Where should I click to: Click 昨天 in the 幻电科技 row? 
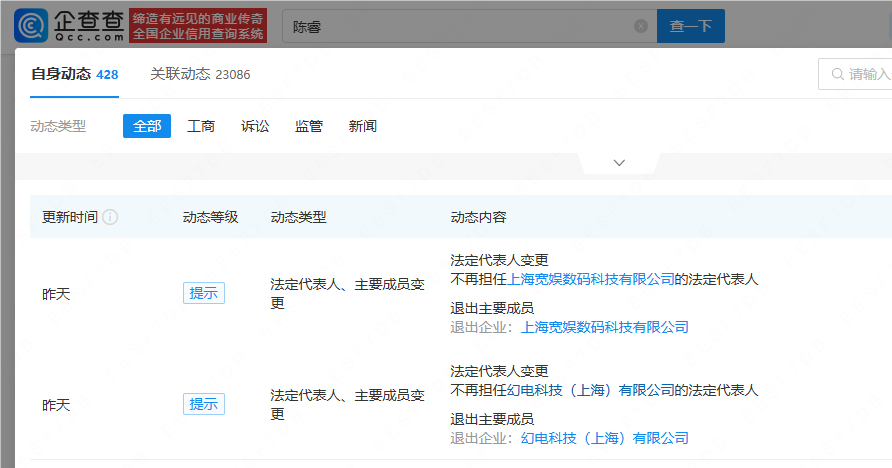point(56,405)
